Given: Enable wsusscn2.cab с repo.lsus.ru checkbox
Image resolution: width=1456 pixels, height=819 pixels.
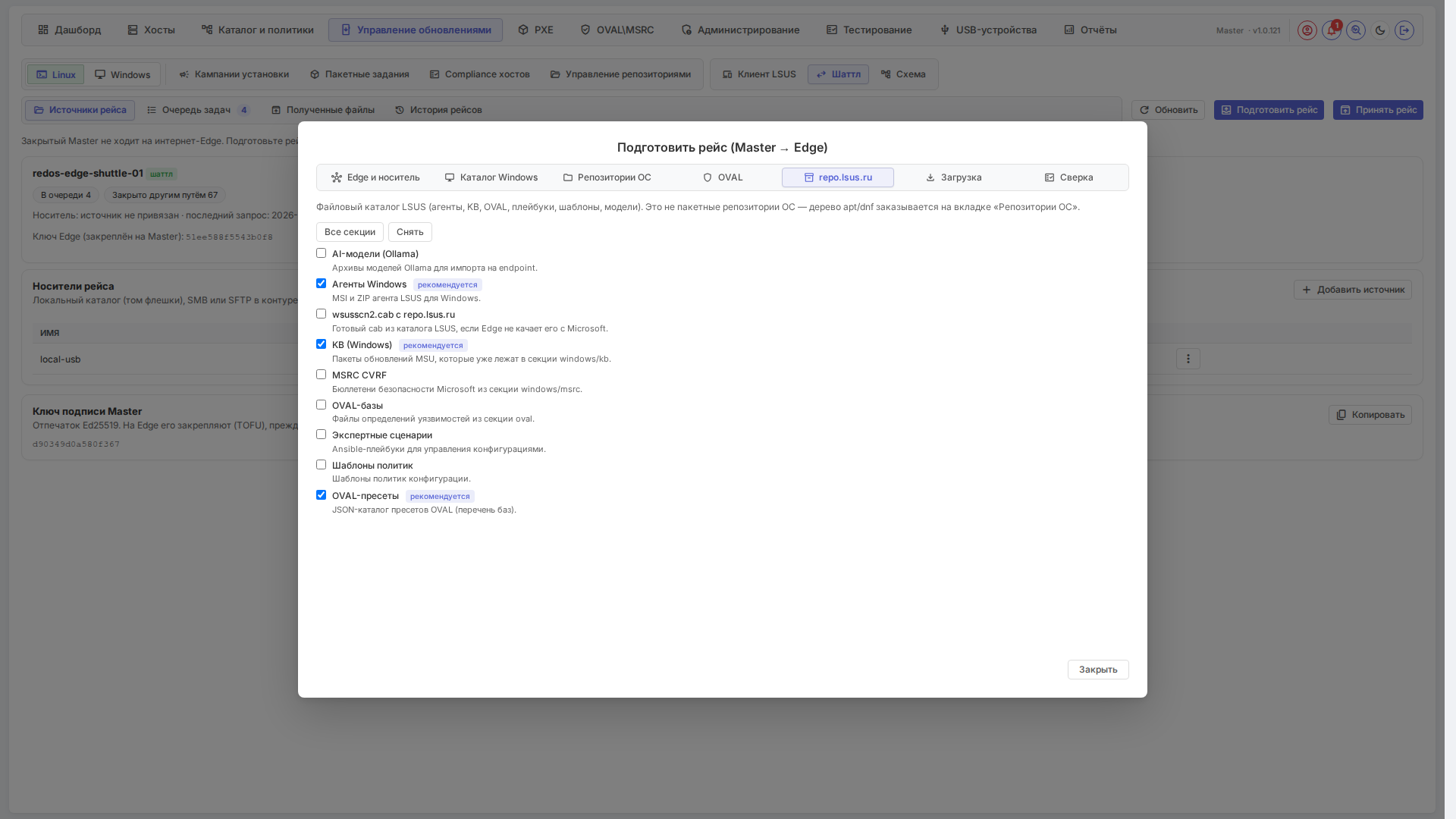Looking at the screenshot, I should (x=321, y=314).
